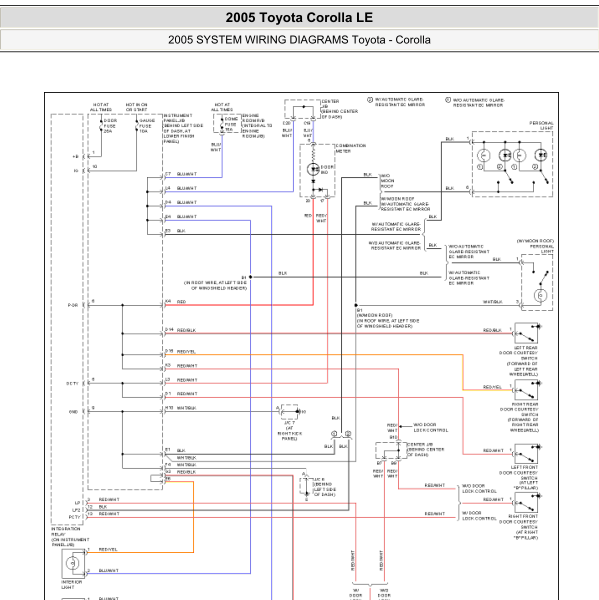Click the circled 1 W/O AUTOMATIC GLARE-RESISTANT legend
The width and height of the screenshot is (599, 600).
475,103
